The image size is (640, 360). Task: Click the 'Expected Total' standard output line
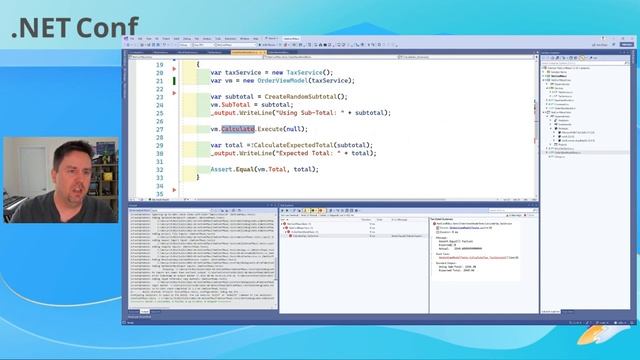click(456, 270)
